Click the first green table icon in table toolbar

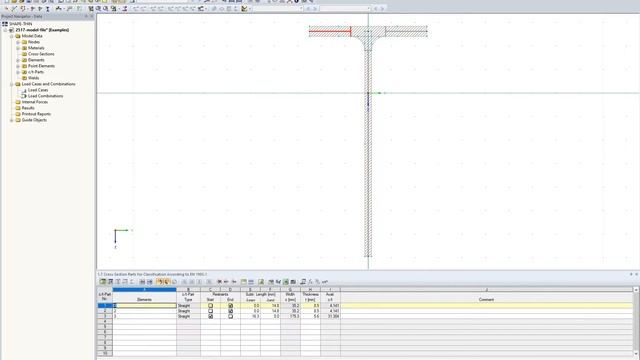[103, 282]
